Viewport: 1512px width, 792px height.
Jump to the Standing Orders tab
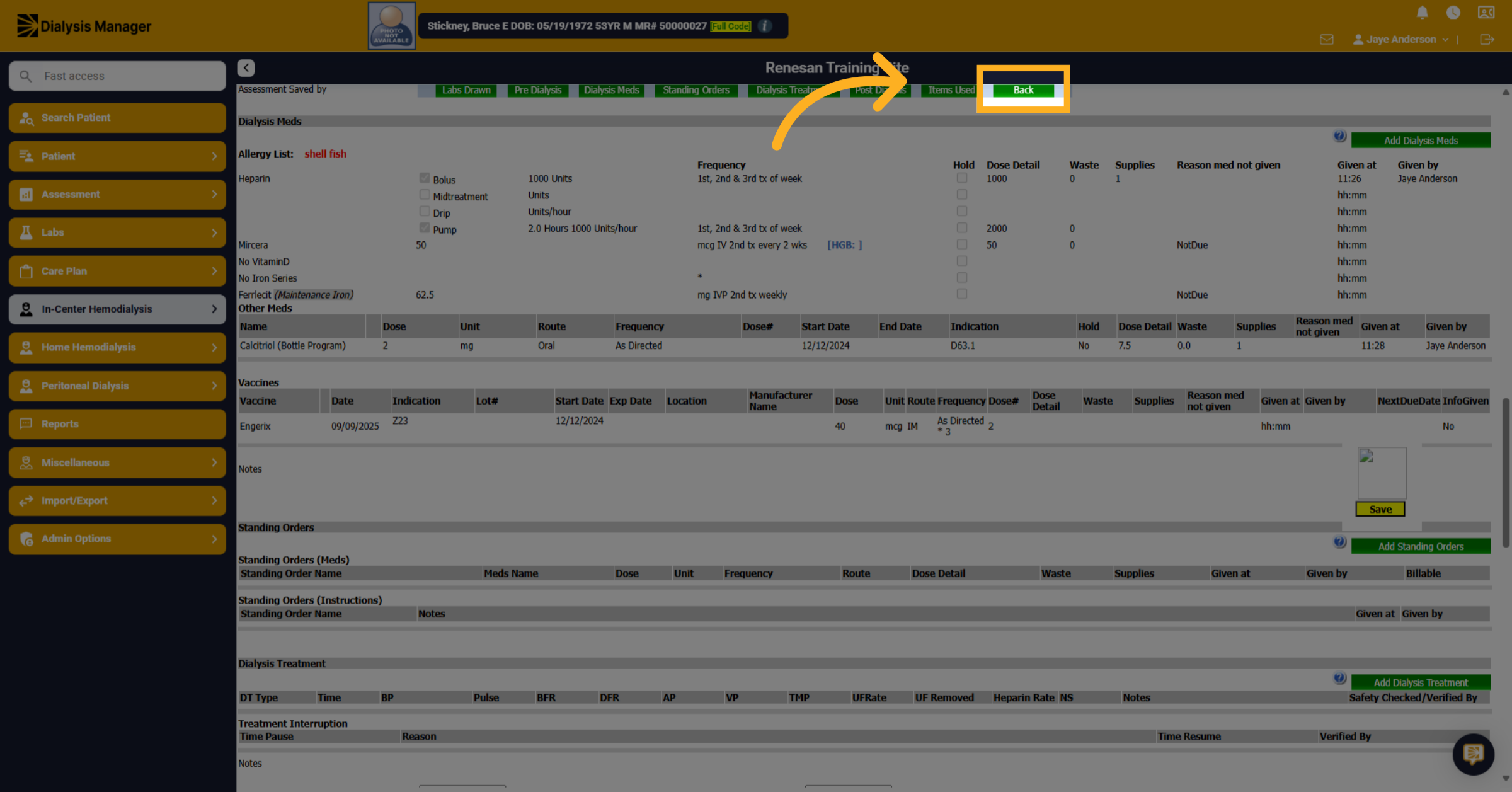(x=696, y=90)
